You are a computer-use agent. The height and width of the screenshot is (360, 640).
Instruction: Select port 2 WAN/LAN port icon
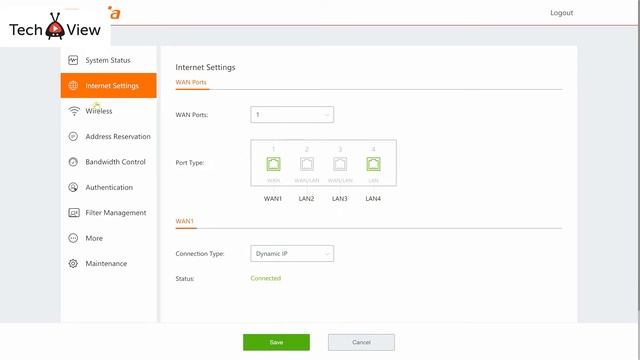point(307,164)
